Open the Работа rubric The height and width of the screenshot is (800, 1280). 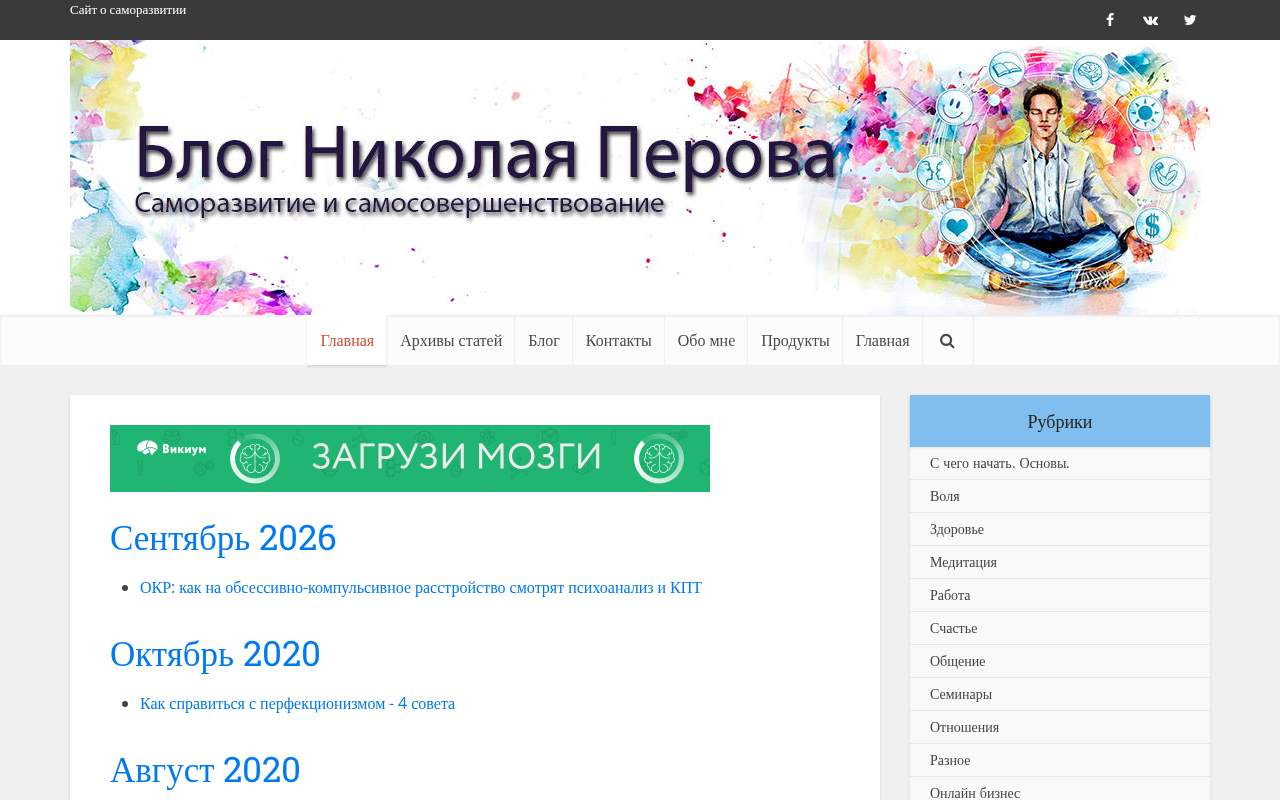[950, 595]
